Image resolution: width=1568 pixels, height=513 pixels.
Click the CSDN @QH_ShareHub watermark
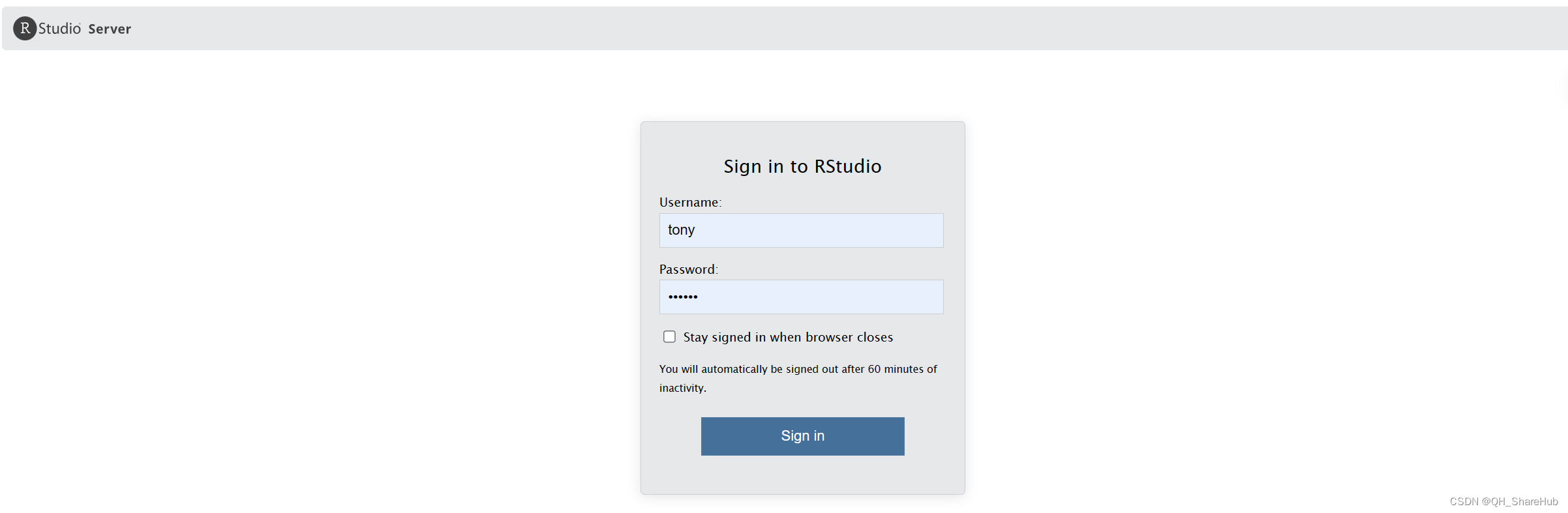pos(1503,501)
